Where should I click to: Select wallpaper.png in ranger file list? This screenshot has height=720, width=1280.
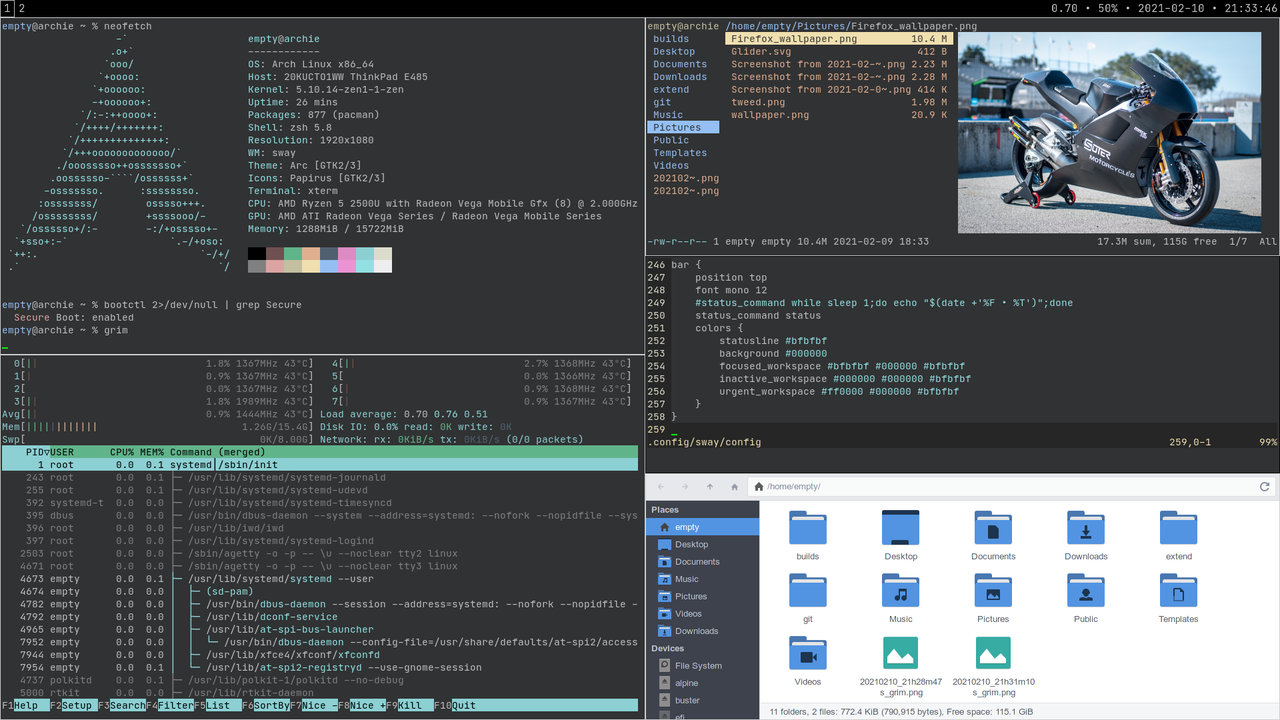tap(838, 115)
